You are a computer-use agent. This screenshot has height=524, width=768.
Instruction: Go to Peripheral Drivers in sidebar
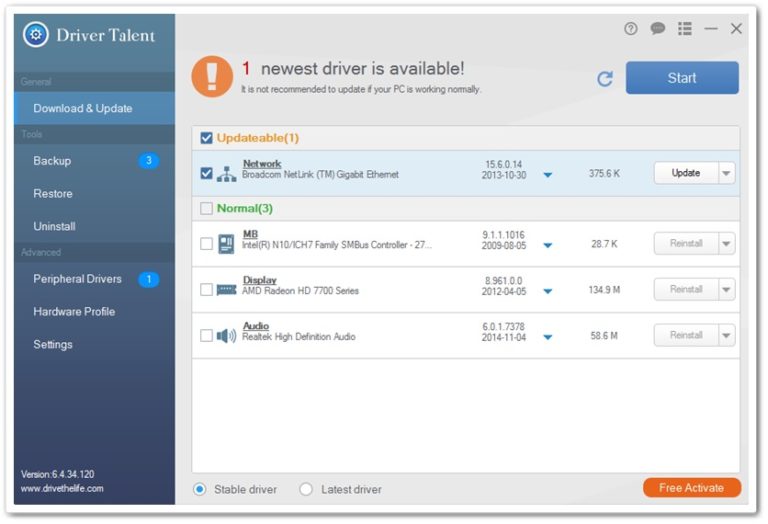(x=77, y=279)
